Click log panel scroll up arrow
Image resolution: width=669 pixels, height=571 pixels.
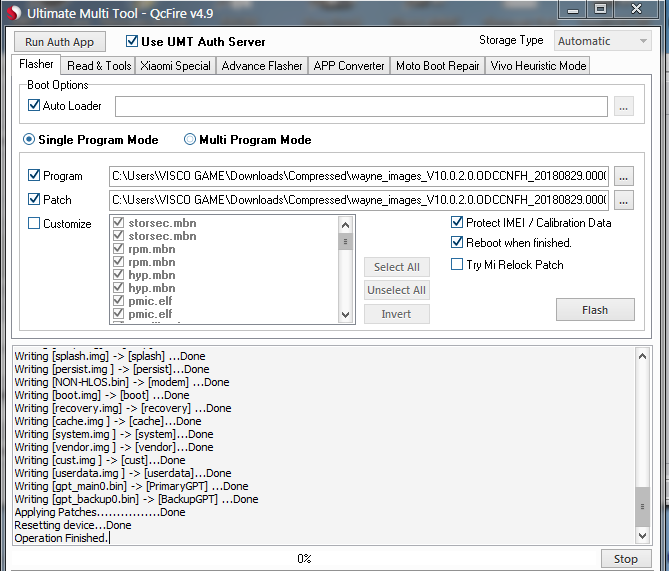pyautogui.click(x=642, y=356)
